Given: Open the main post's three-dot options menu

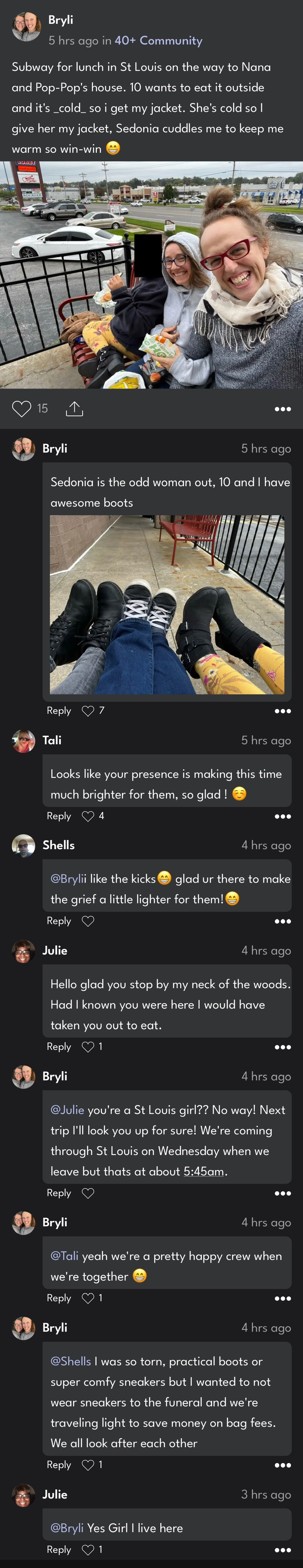Looking at the screenshot, I should click(282, 409).
